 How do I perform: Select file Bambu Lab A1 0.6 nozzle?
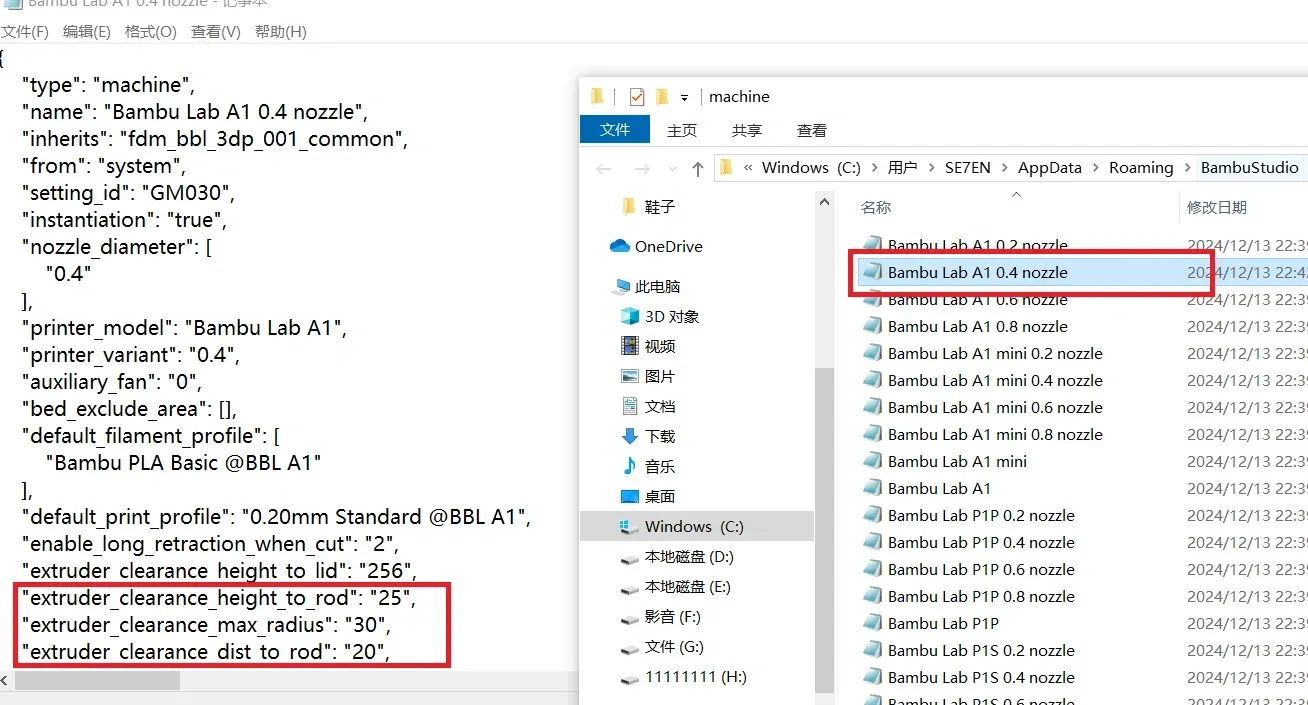click(965, 299)
